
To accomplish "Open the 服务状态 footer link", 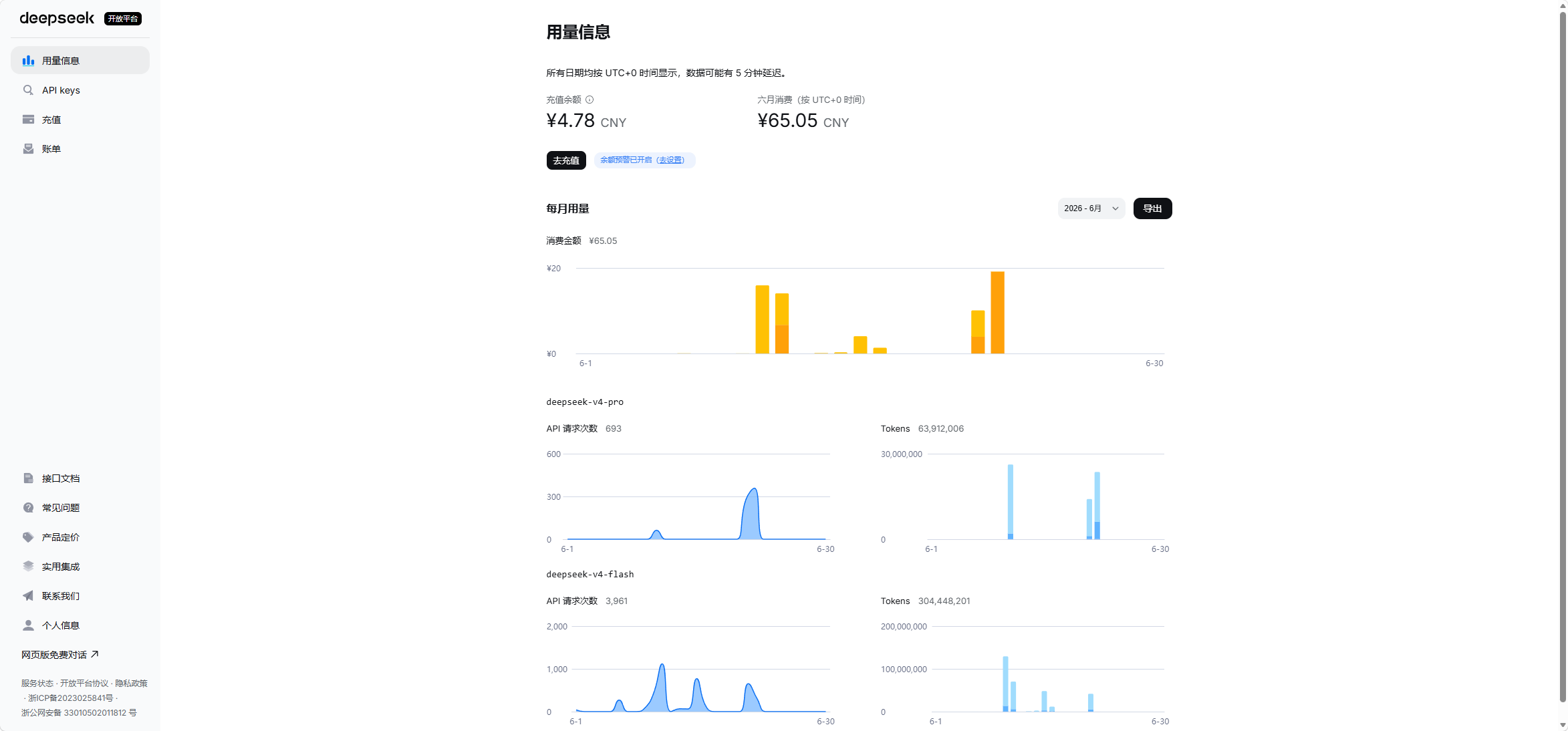I will [x=37, y=684].
